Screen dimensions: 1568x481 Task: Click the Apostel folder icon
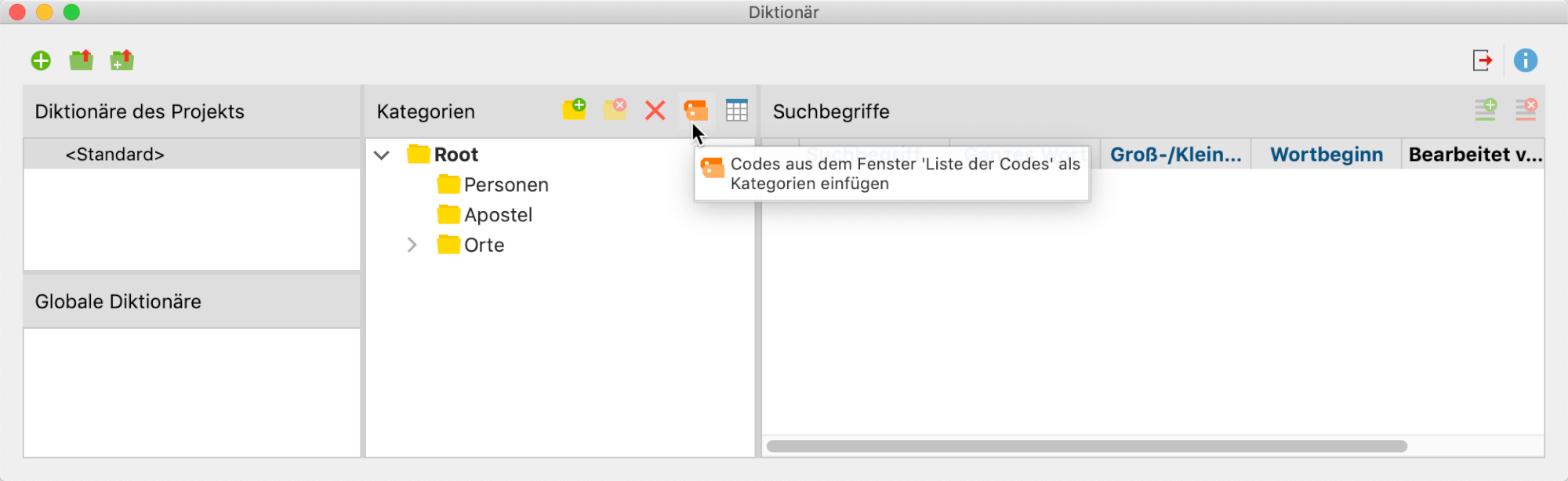coord(448,214)
